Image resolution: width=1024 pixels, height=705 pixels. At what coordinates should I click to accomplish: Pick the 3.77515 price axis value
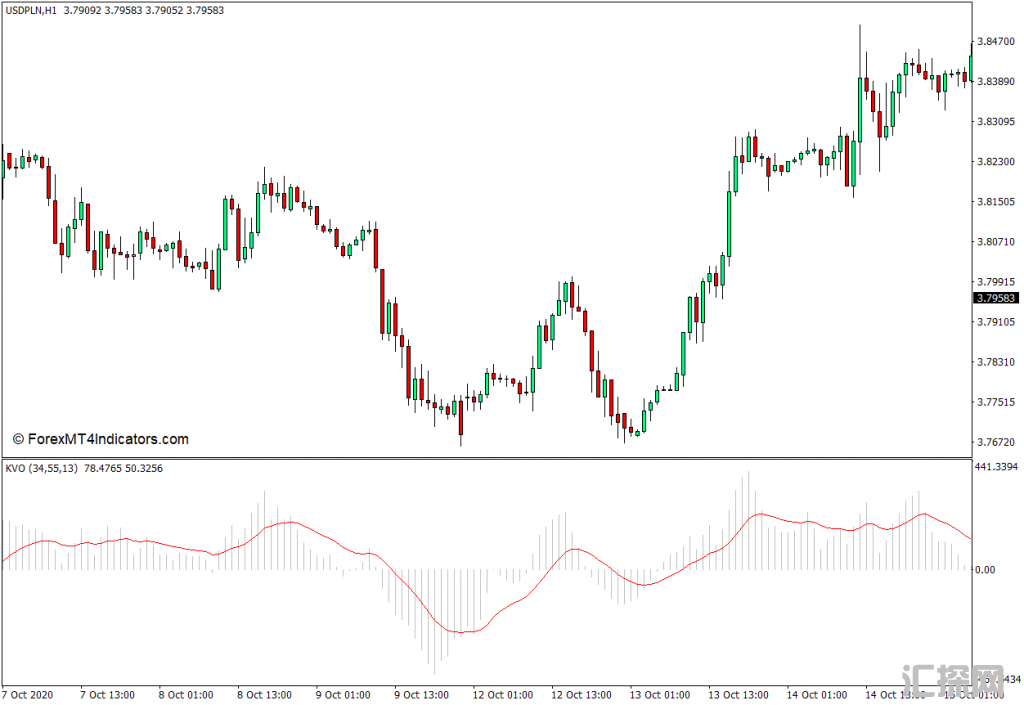click(996, 402)
